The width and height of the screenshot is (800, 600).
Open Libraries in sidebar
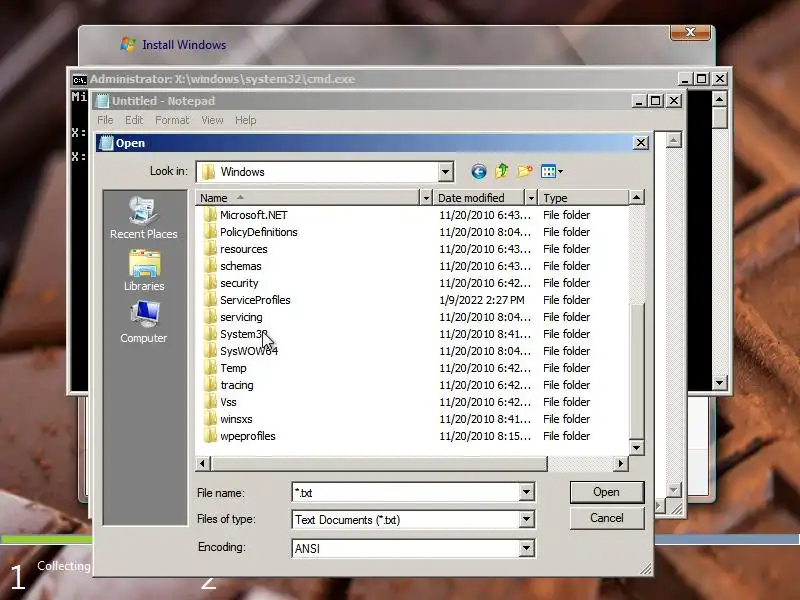click(144, 270)
